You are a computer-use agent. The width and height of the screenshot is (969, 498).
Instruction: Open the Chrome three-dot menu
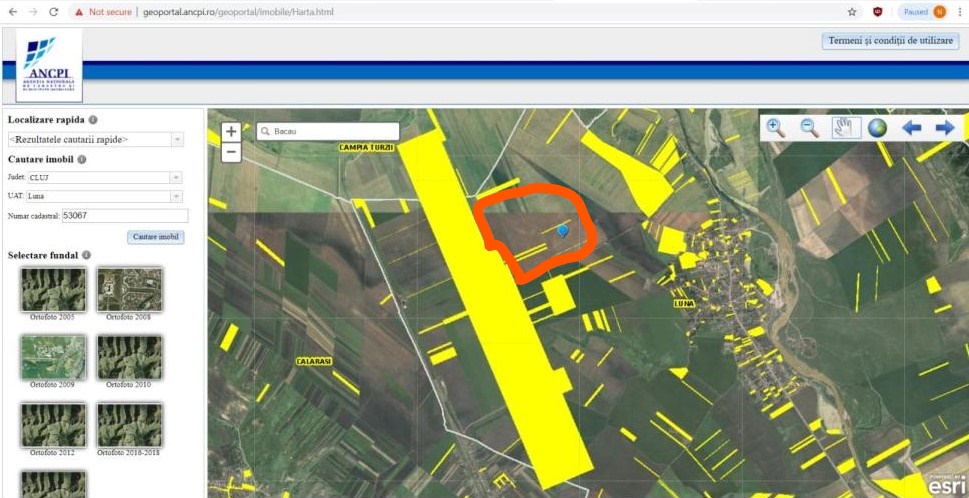[x=960, y=12]
